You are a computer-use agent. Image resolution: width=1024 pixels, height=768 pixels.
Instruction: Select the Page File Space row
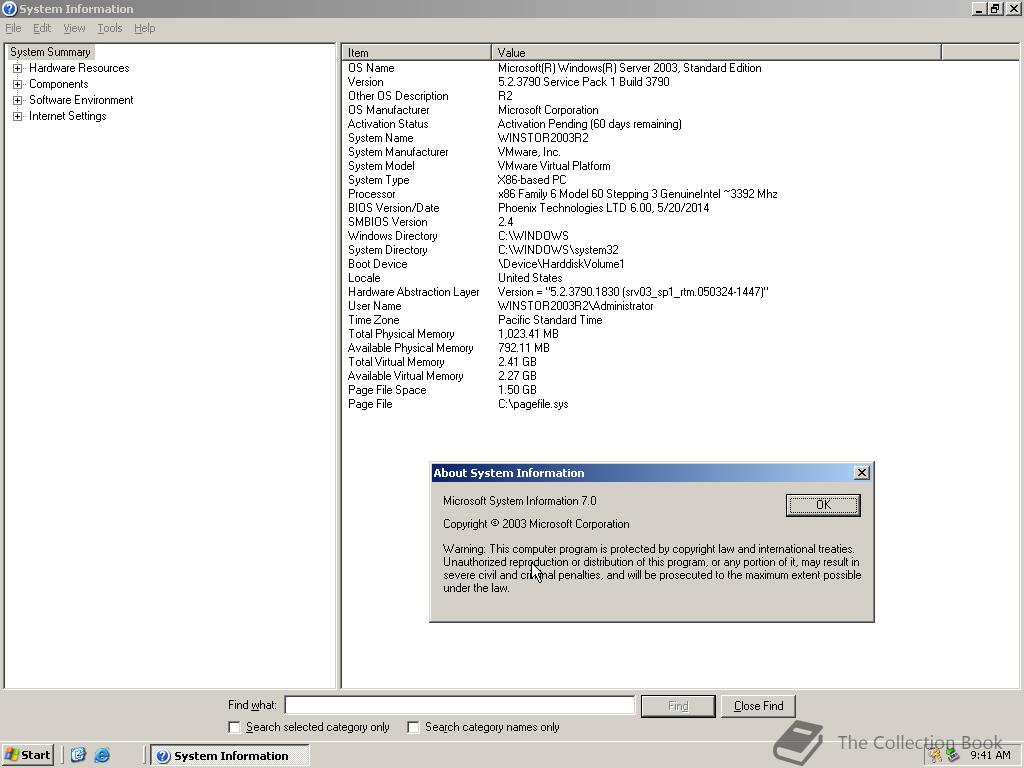pyautogui.click(x=641, y=390)
